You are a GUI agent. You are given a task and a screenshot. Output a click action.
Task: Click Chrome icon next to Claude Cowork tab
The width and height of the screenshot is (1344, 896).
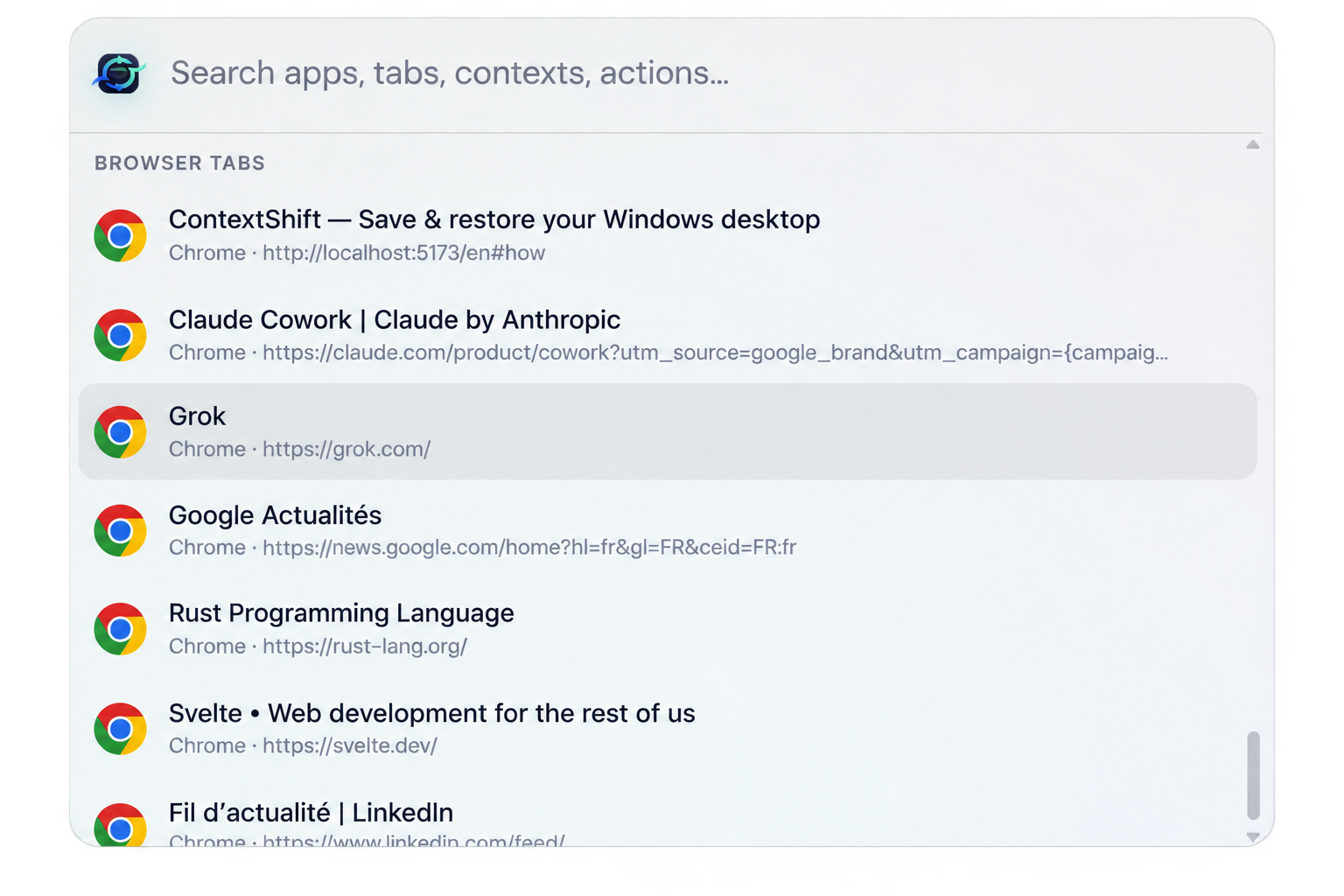pos(120,335)
